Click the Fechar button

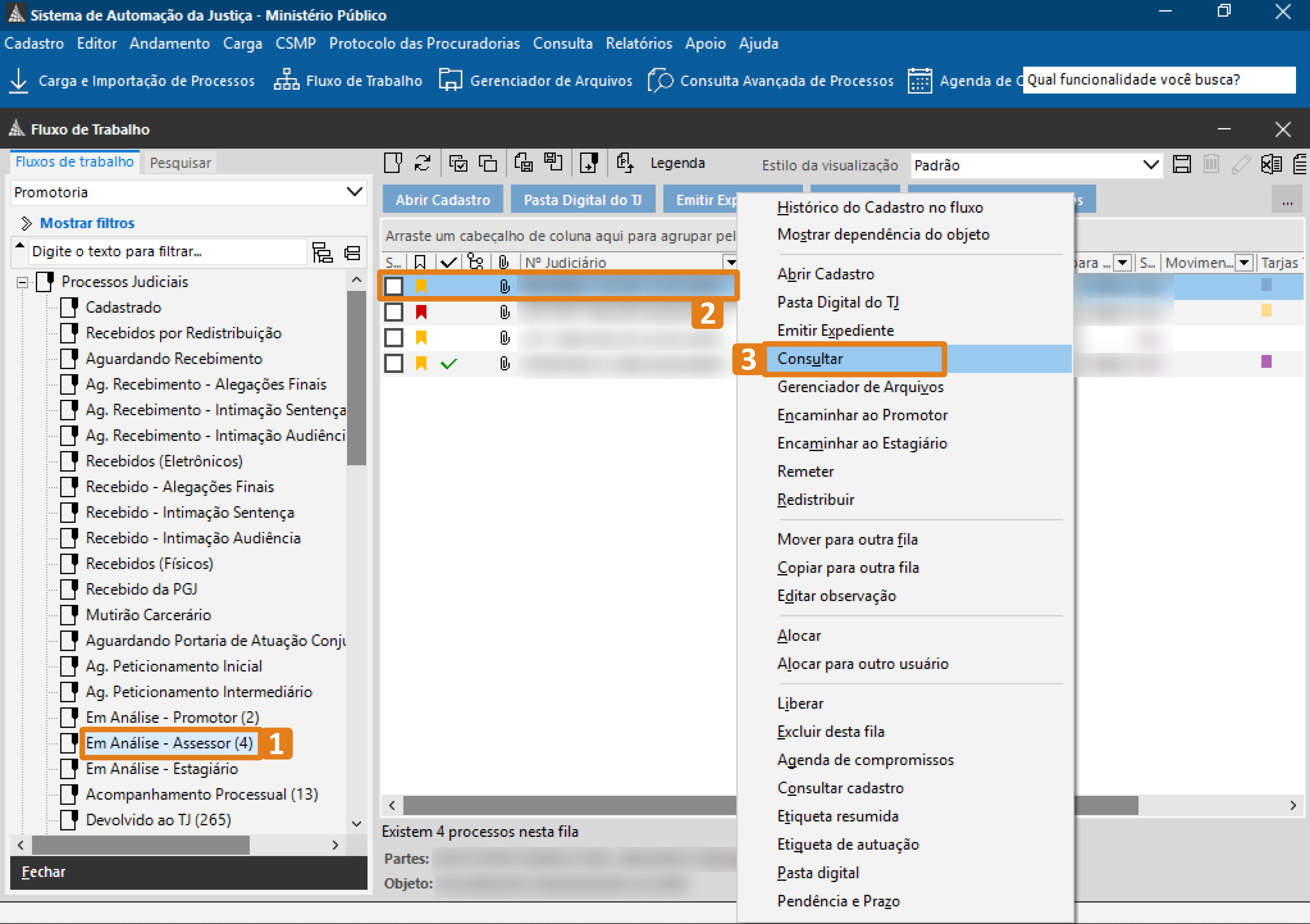(43, 872)
